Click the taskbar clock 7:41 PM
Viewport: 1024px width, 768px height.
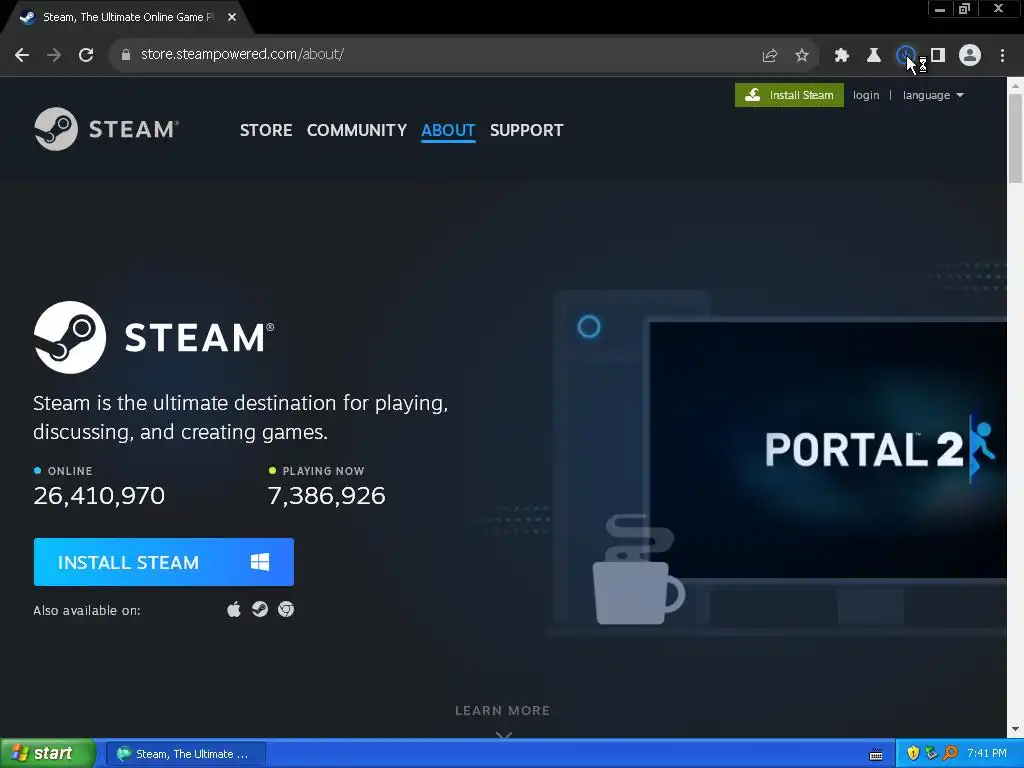click(x=987, y=754)
